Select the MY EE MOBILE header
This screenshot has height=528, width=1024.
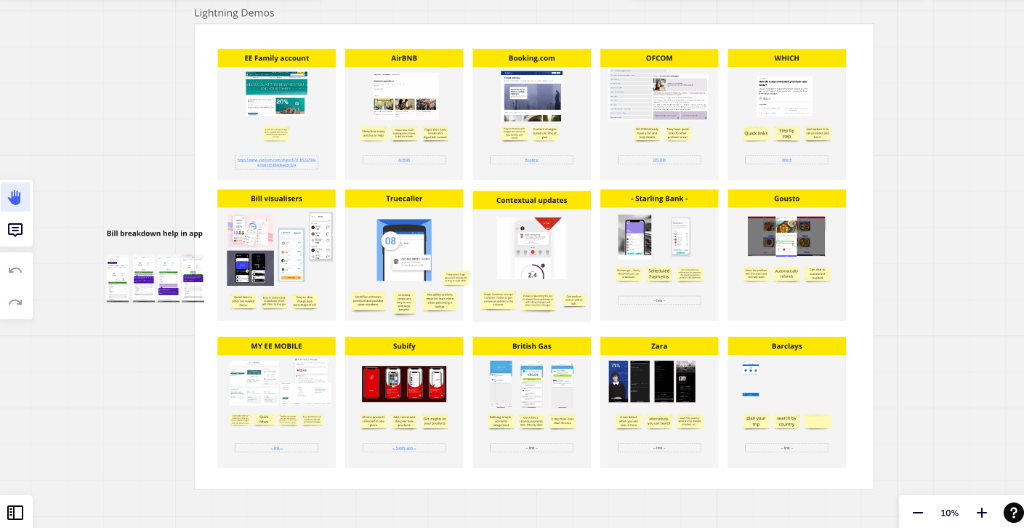pos(276,346)
